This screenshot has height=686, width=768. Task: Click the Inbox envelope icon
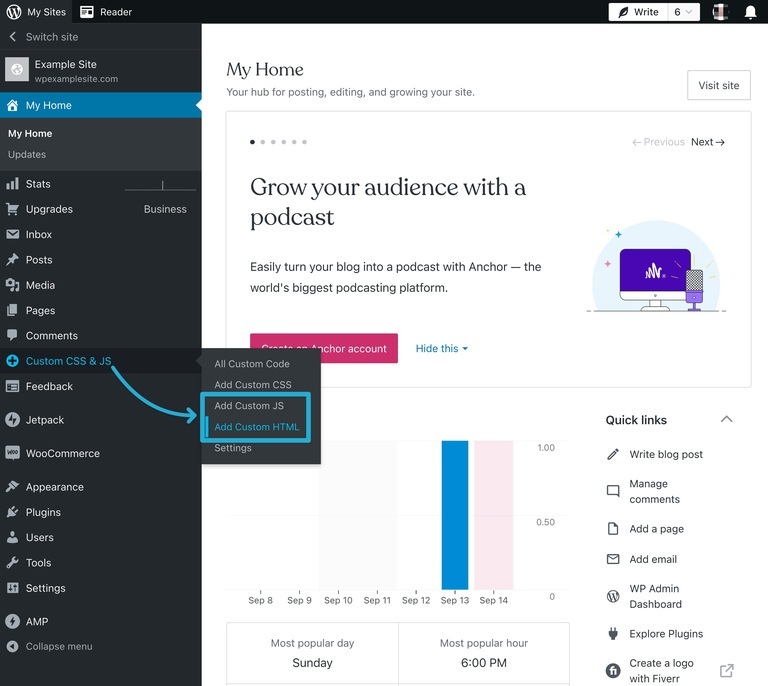(12, 234)
